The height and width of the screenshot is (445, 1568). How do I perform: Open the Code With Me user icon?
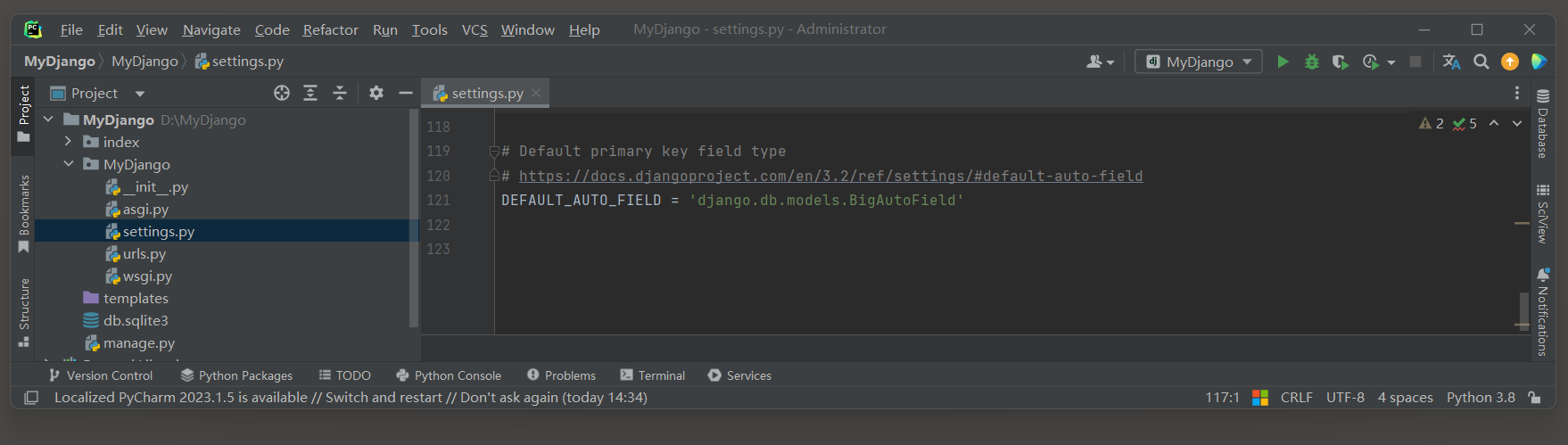[1094, 62]
